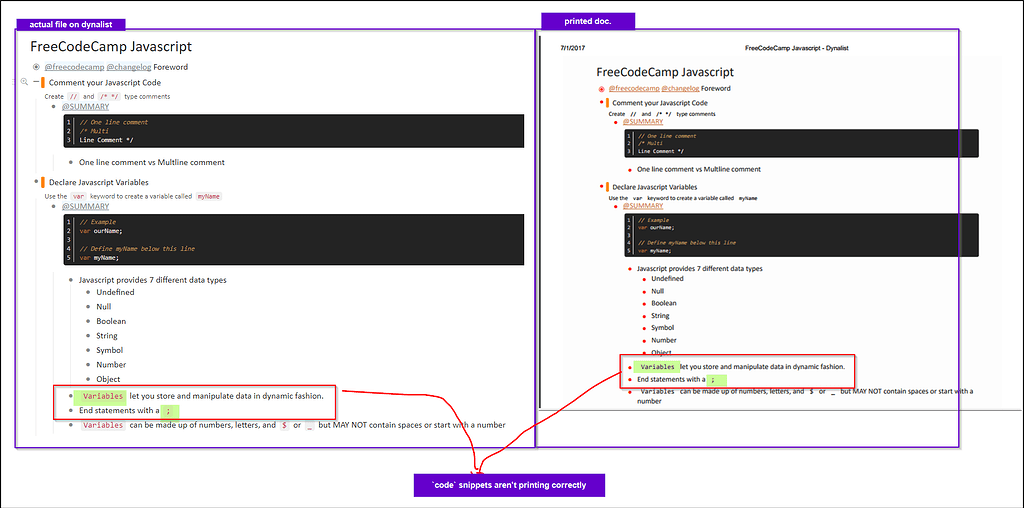
Task: Click the Symbol item in the printed doc
Action: [662, 328]
